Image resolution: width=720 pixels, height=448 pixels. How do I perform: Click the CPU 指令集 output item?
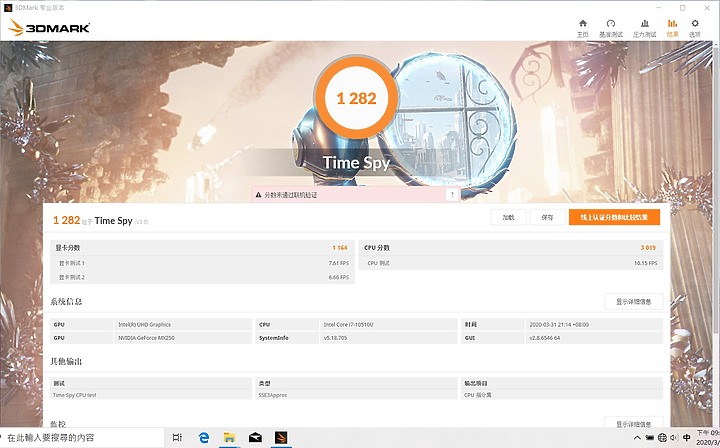pyautogui.click(x=478, y=395)
